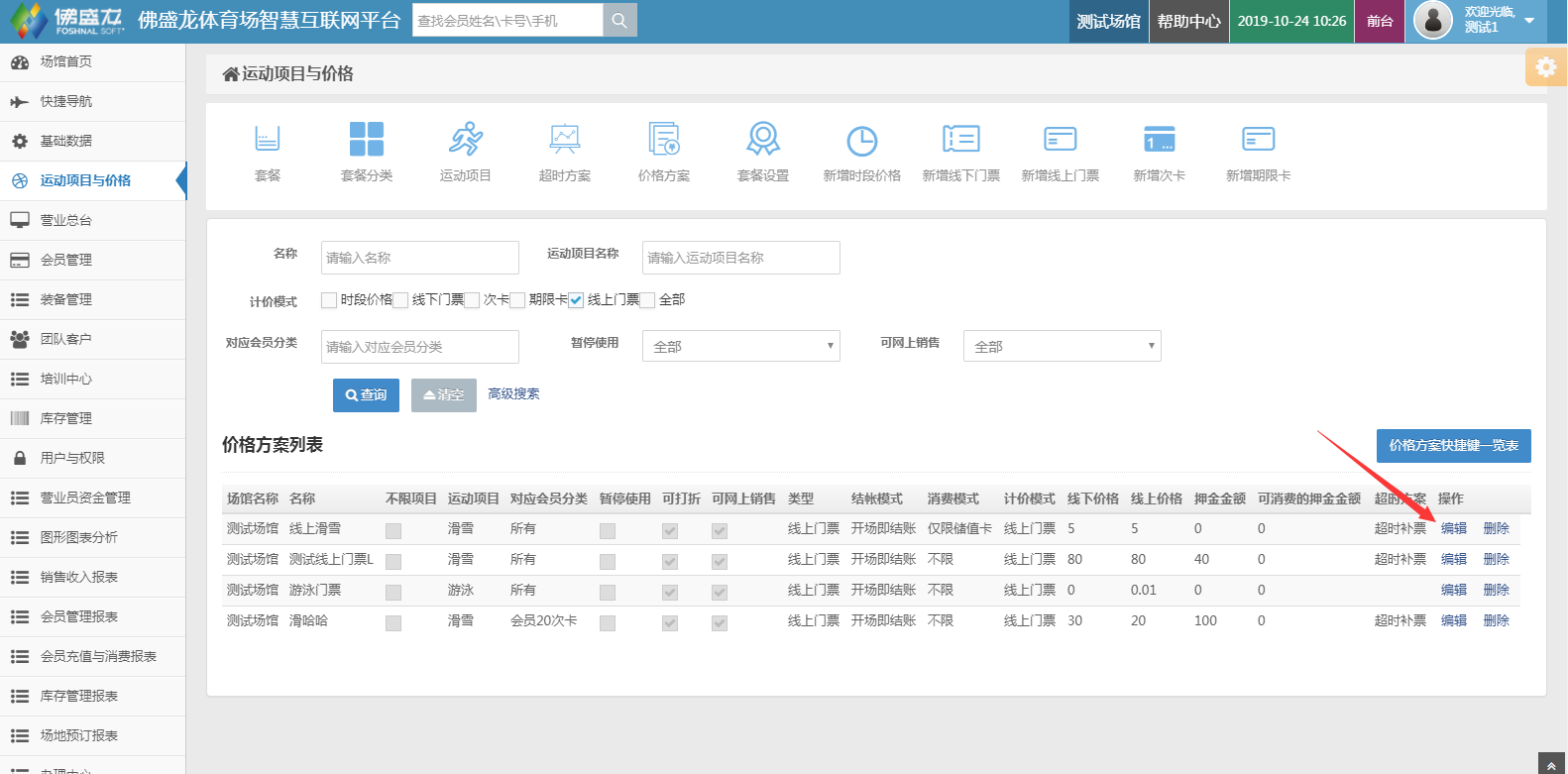Click the 查询 search button

coord(366,394)
